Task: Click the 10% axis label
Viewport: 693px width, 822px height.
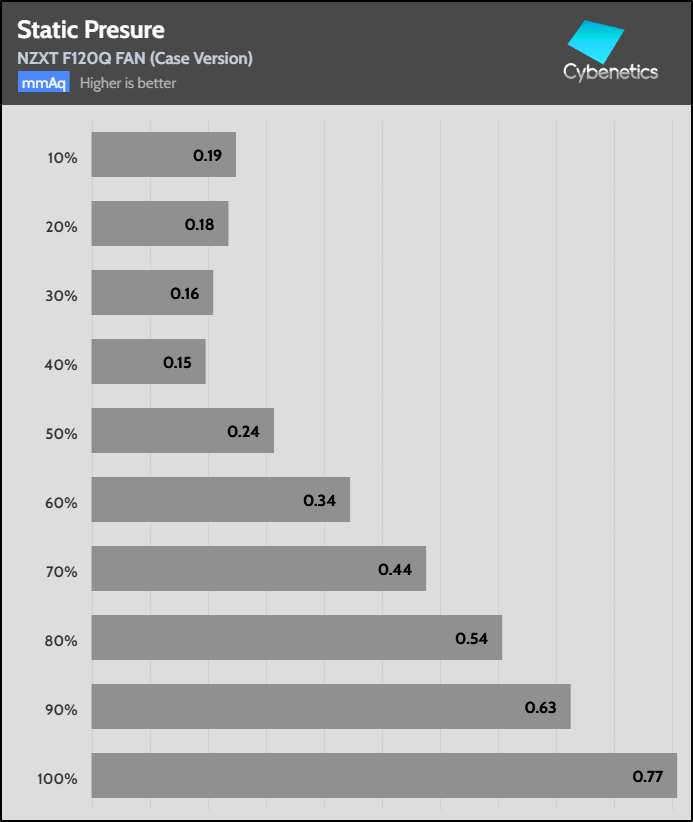Action: coord(61,158)
